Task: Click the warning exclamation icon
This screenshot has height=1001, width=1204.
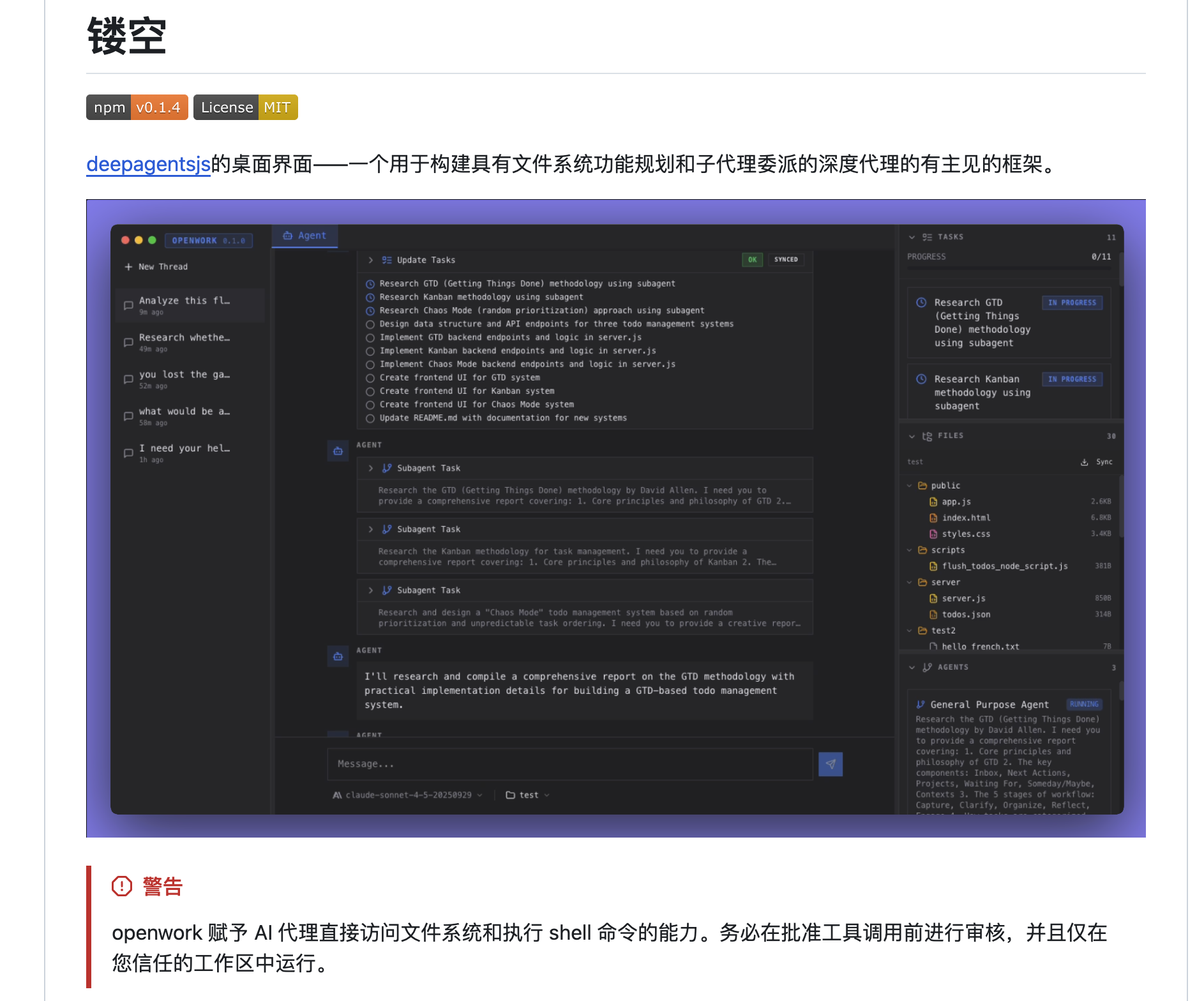Action: [121, 886]
